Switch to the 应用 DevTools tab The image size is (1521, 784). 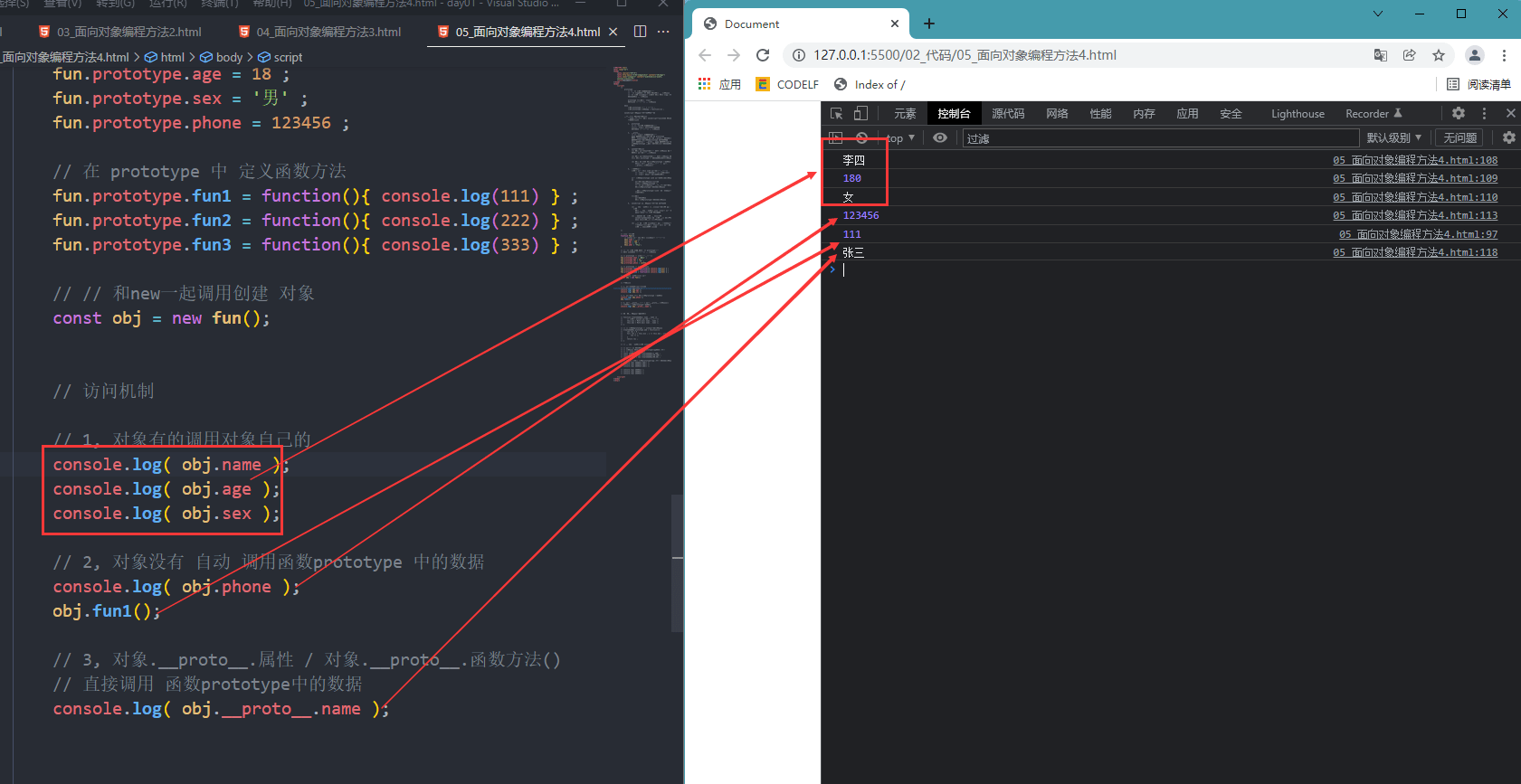(1187, 113)
